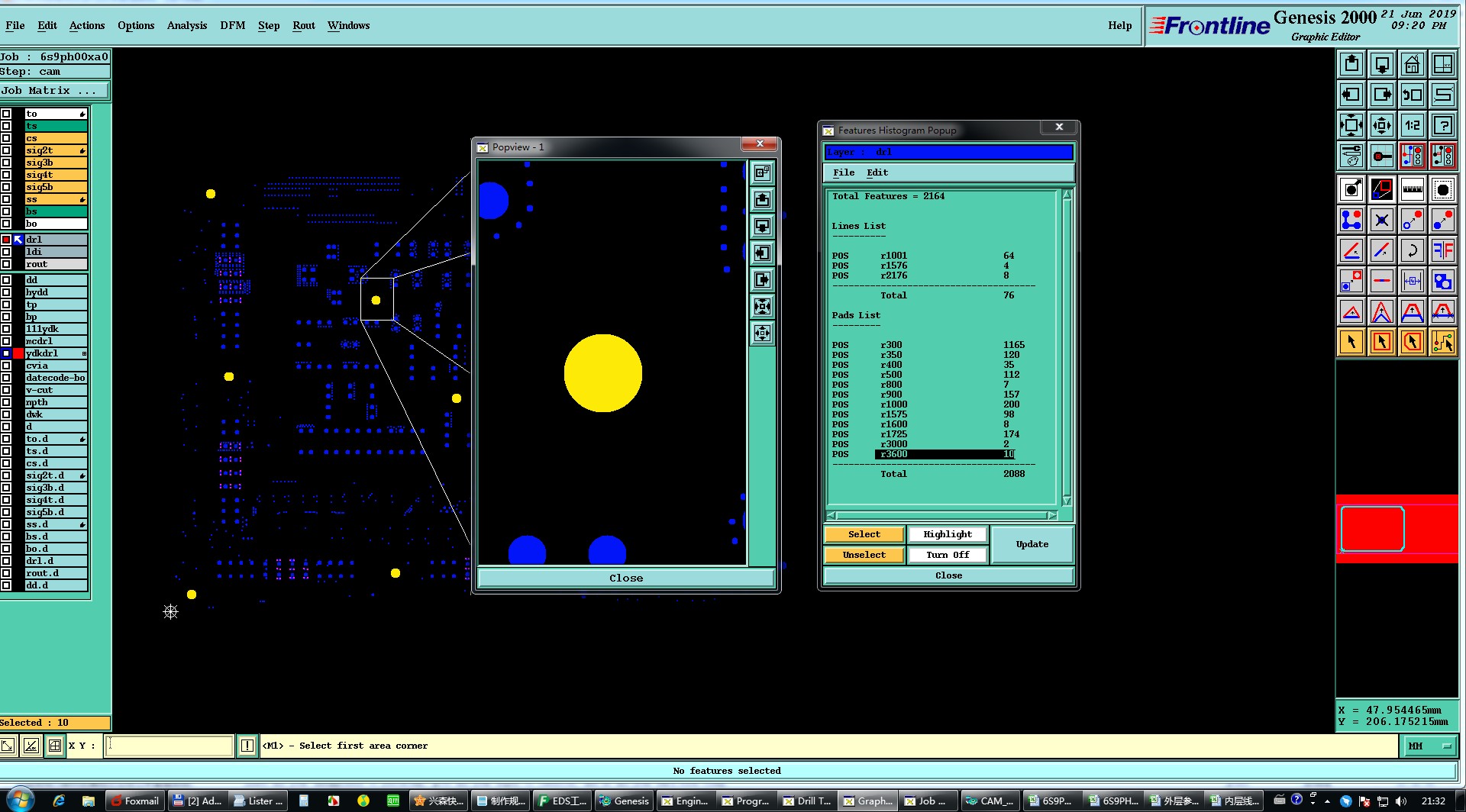Screen dimensions: 1466x812
Task: Click the Turn Off button
Action: (948, 555)
